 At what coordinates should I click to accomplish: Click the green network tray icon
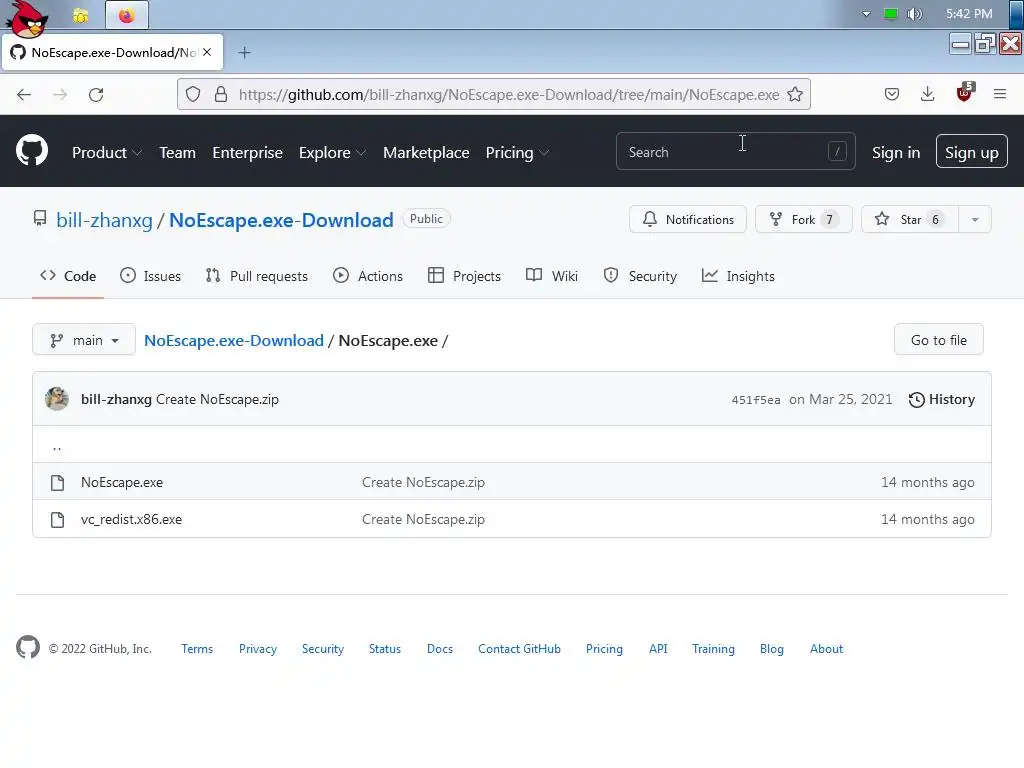pyautogui.click(x=890, y=14)
